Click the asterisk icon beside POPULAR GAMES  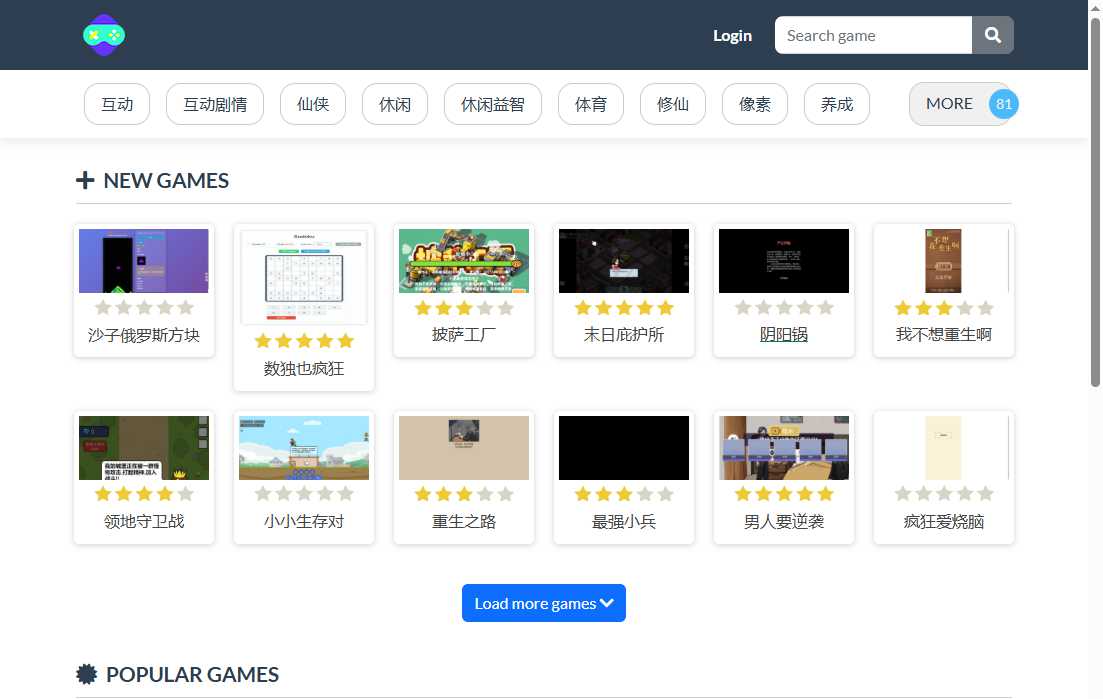[87, 674]
